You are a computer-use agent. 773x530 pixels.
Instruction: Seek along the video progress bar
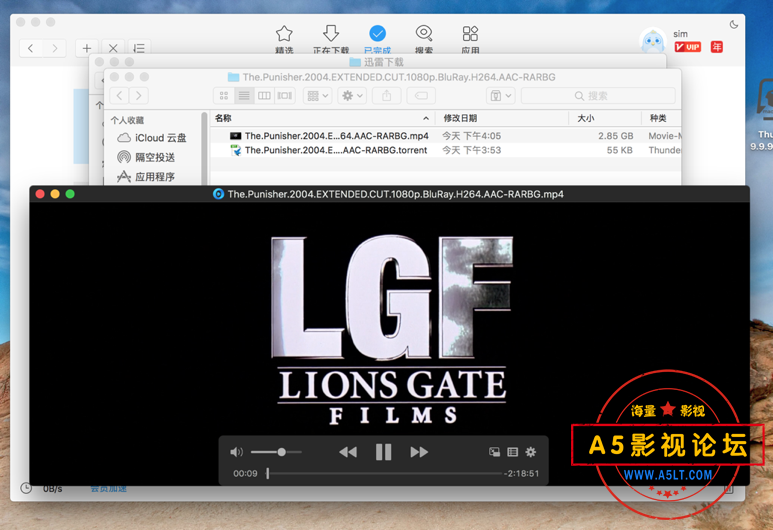coord(385,473)
